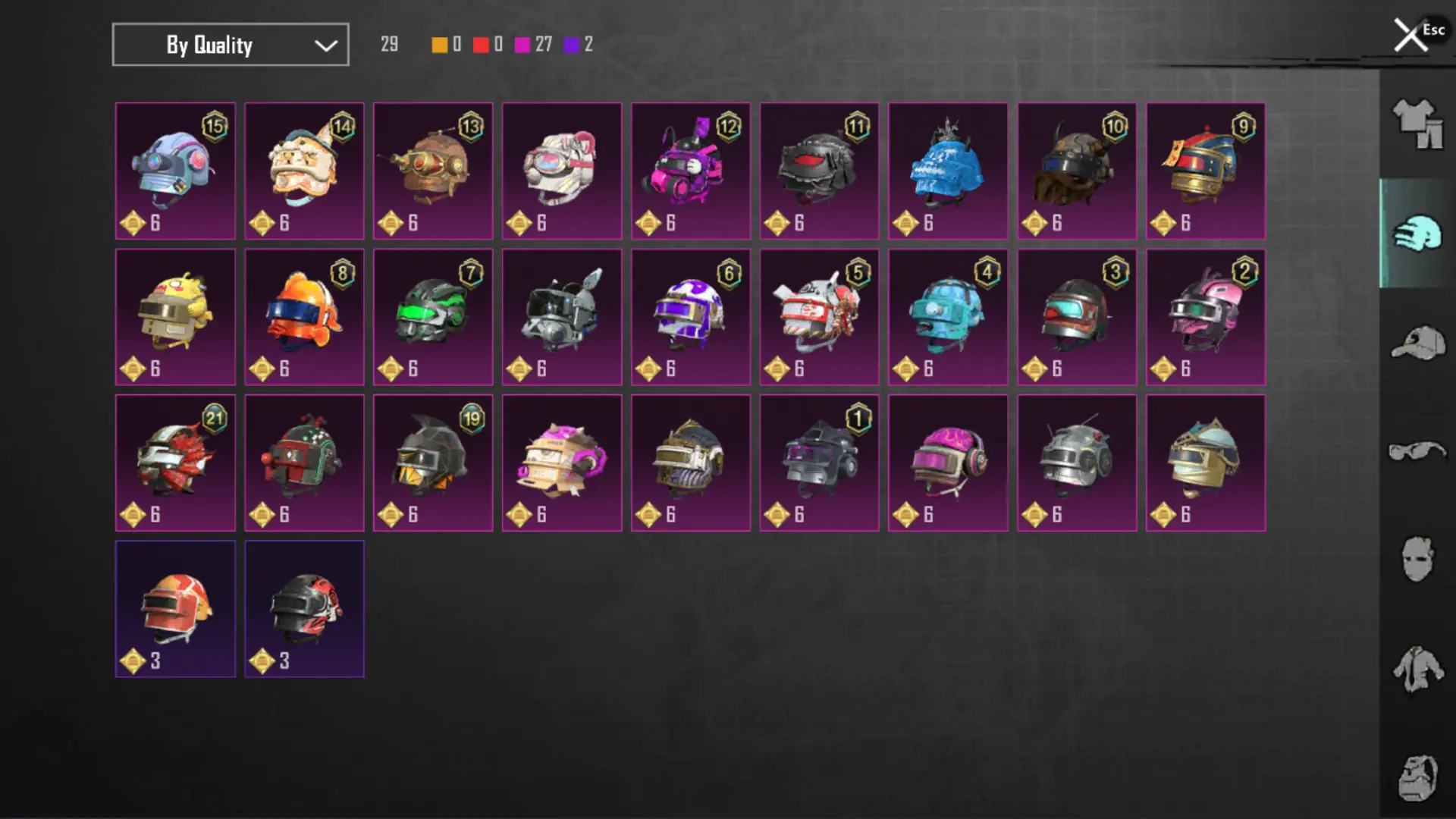The height and width of the screenshot is (819, 1456).
Task: Open the glasses category icon
Action: (1417, 451)
